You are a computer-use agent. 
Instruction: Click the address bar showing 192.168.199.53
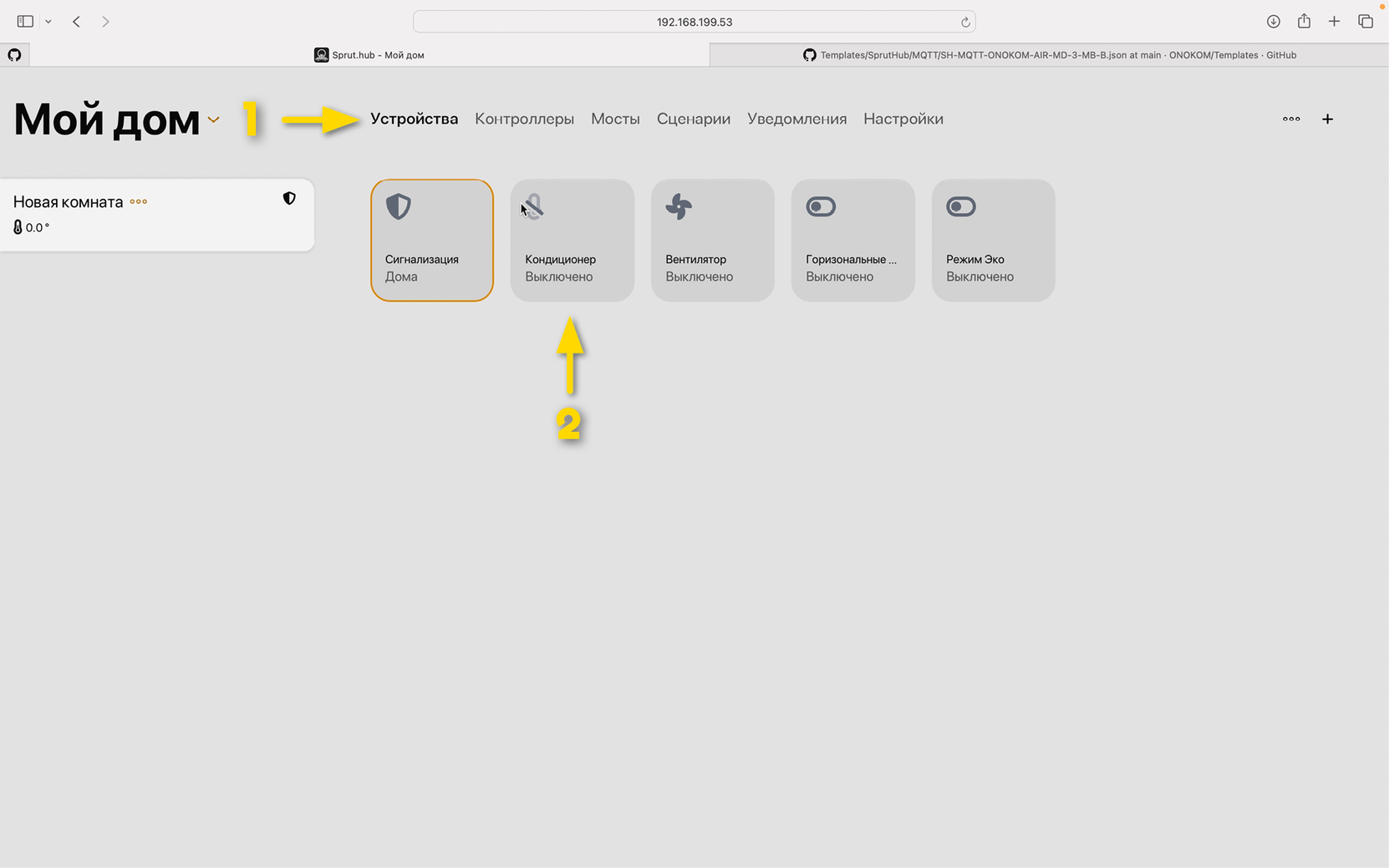pos(694,22)
